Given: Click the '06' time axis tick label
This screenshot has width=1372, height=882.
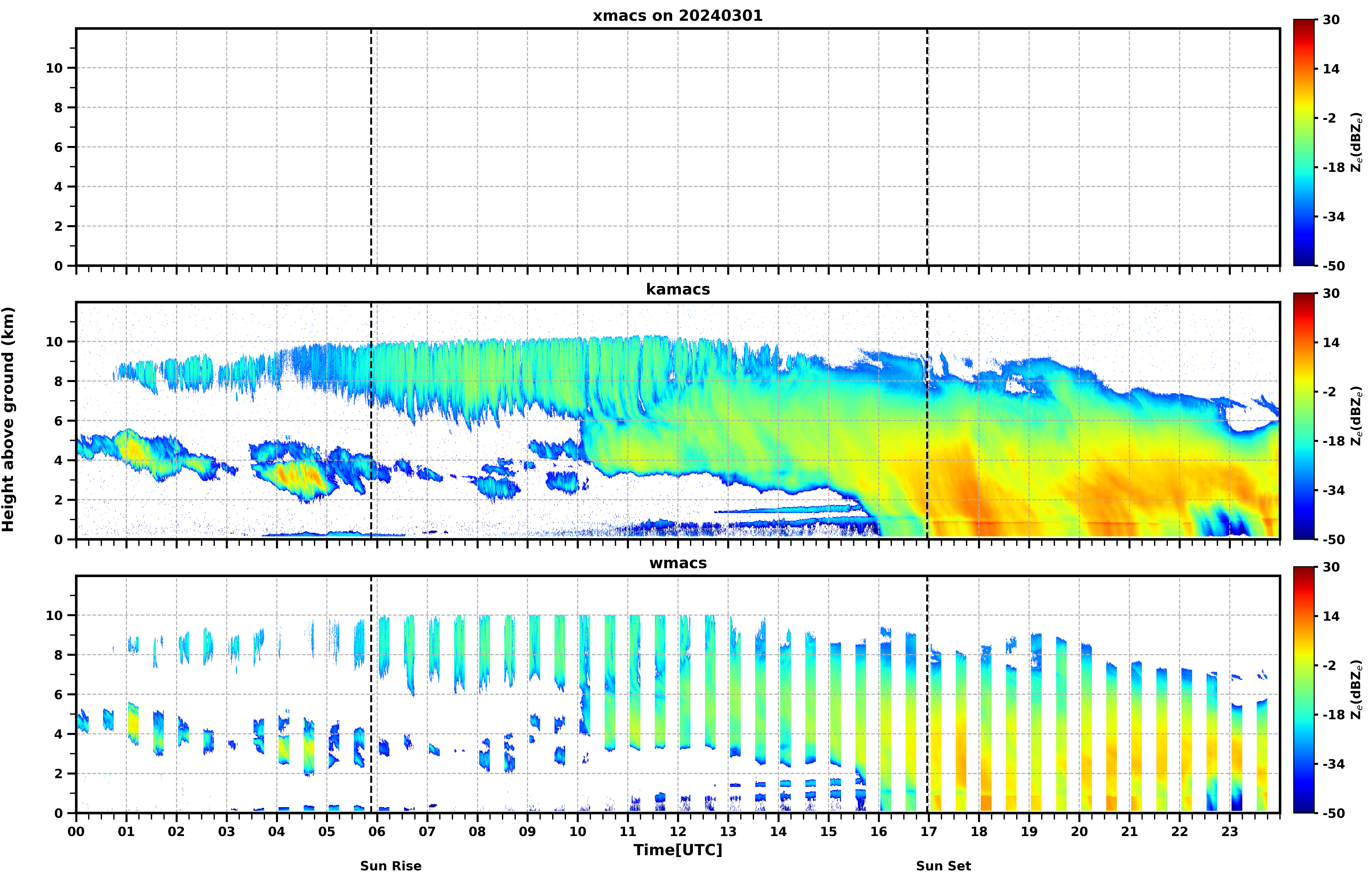Looking at the screenshot, I should tap(377, 832).
